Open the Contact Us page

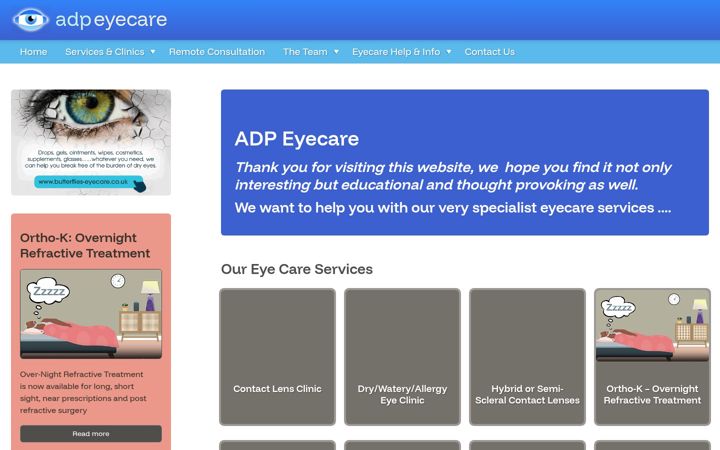(x=489, y=52)
